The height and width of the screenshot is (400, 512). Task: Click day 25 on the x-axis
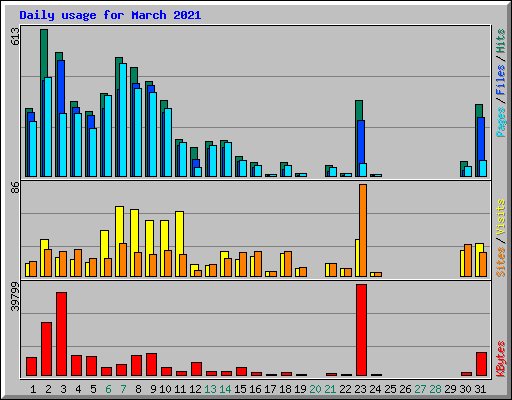(390, 389)
